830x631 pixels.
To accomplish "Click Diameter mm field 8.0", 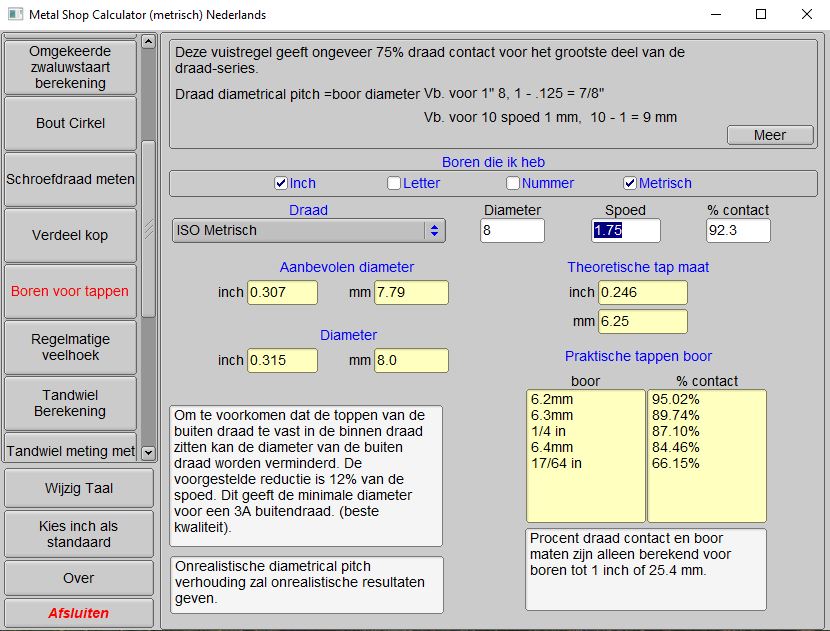I will pos(411,360).
